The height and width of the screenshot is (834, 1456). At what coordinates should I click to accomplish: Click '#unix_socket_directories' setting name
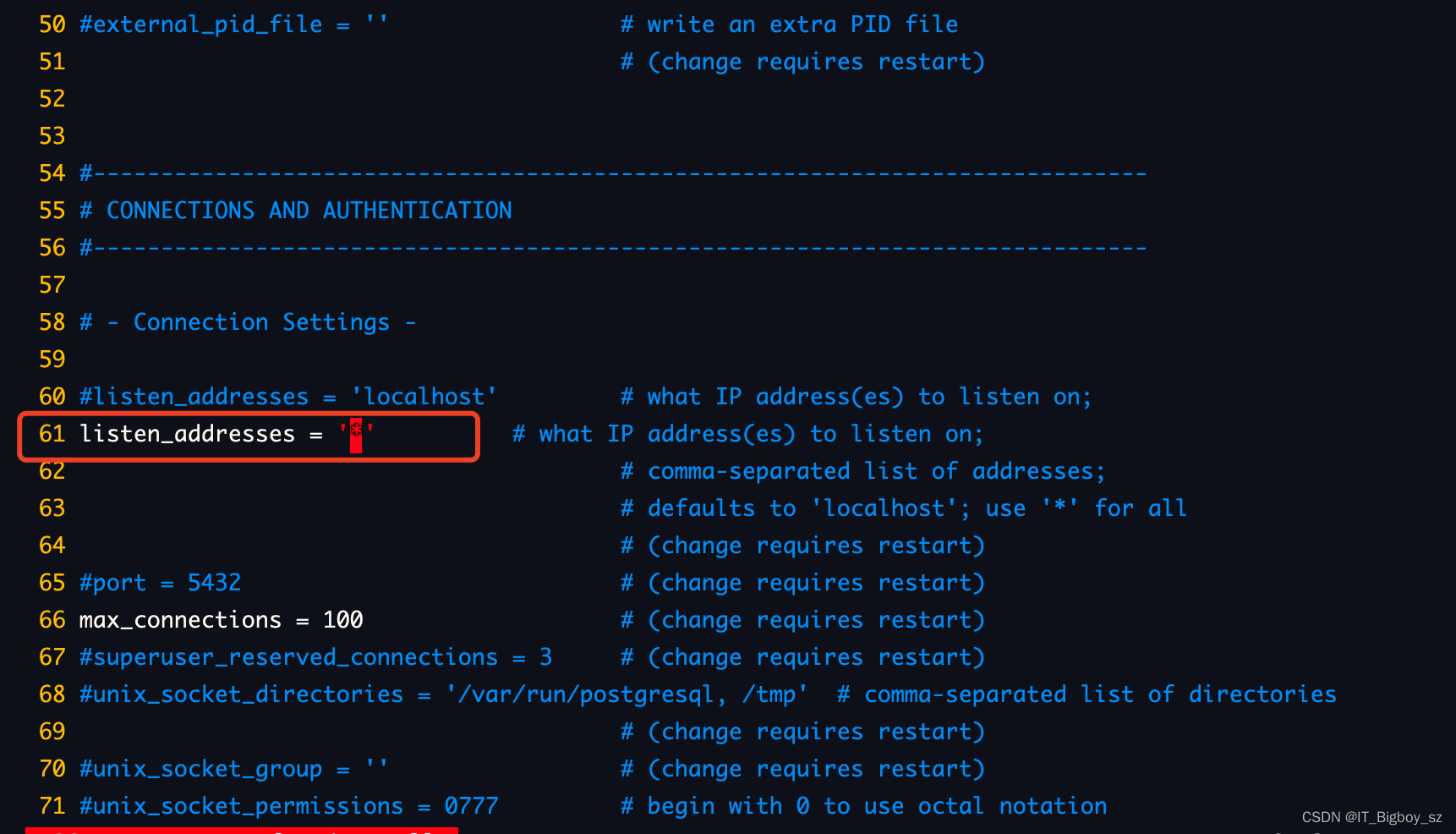pyautogui.click(x=241, y=694)
